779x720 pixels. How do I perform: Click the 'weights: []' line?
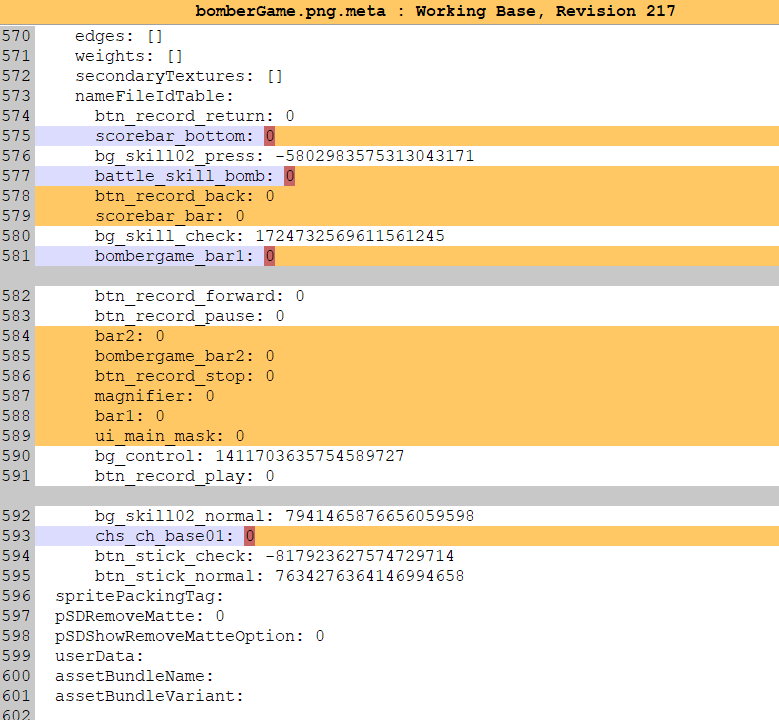(x=129, y=56)
